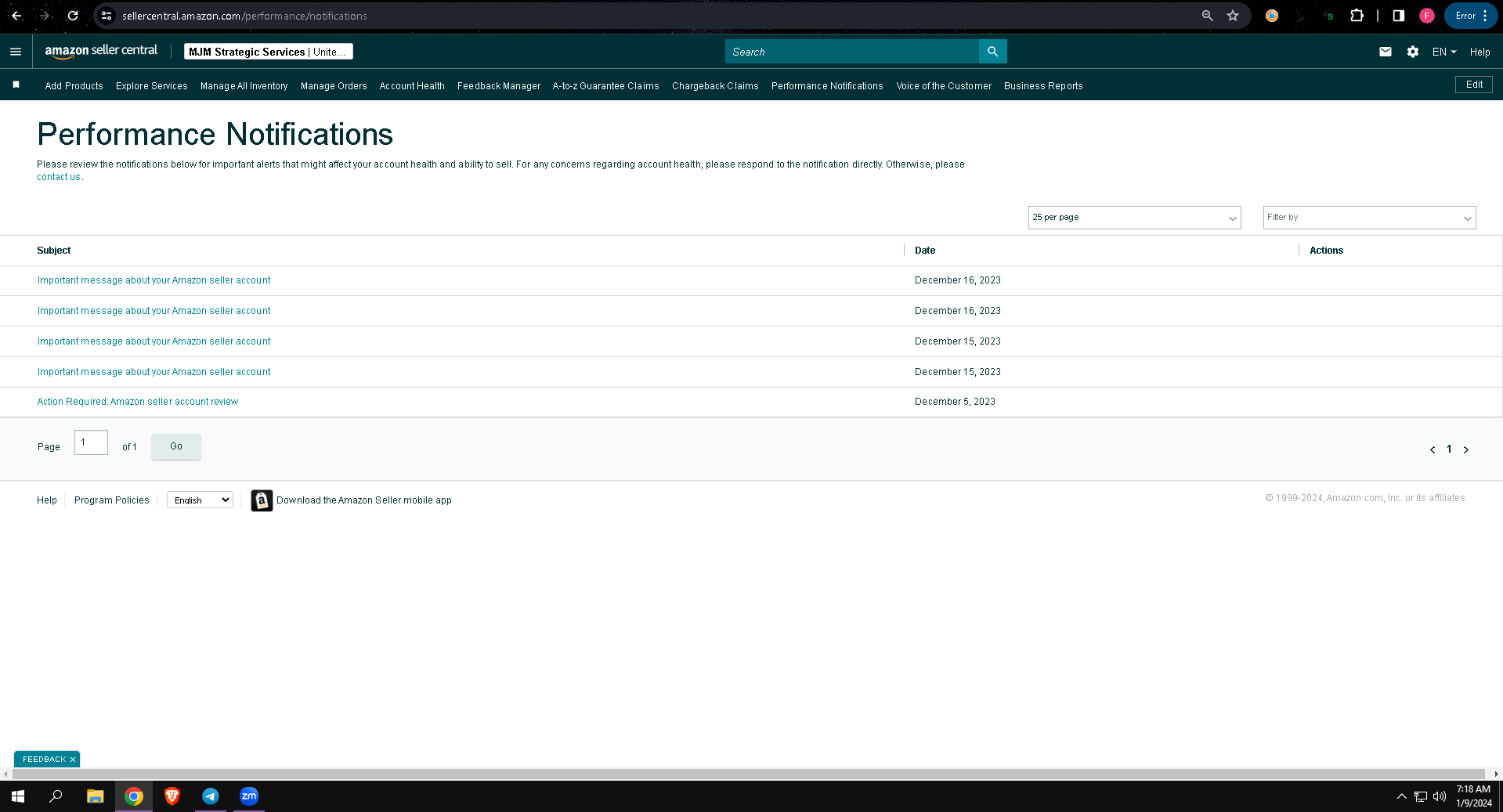Open File Explorer from the taskbar

[x=95, y=796]
